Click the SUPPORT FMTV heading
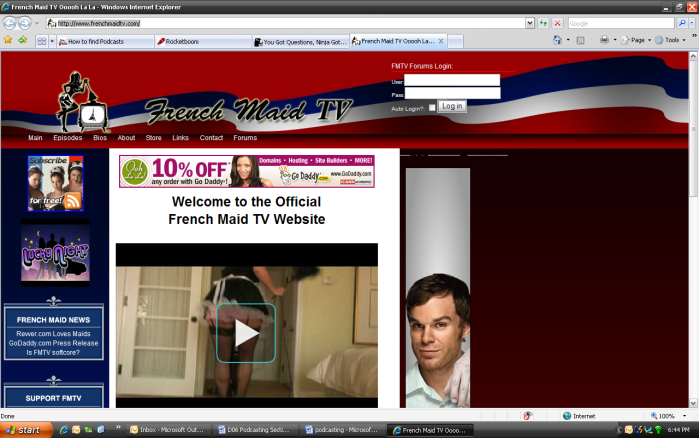Screen dimensions: 699x438 (53, 398)
